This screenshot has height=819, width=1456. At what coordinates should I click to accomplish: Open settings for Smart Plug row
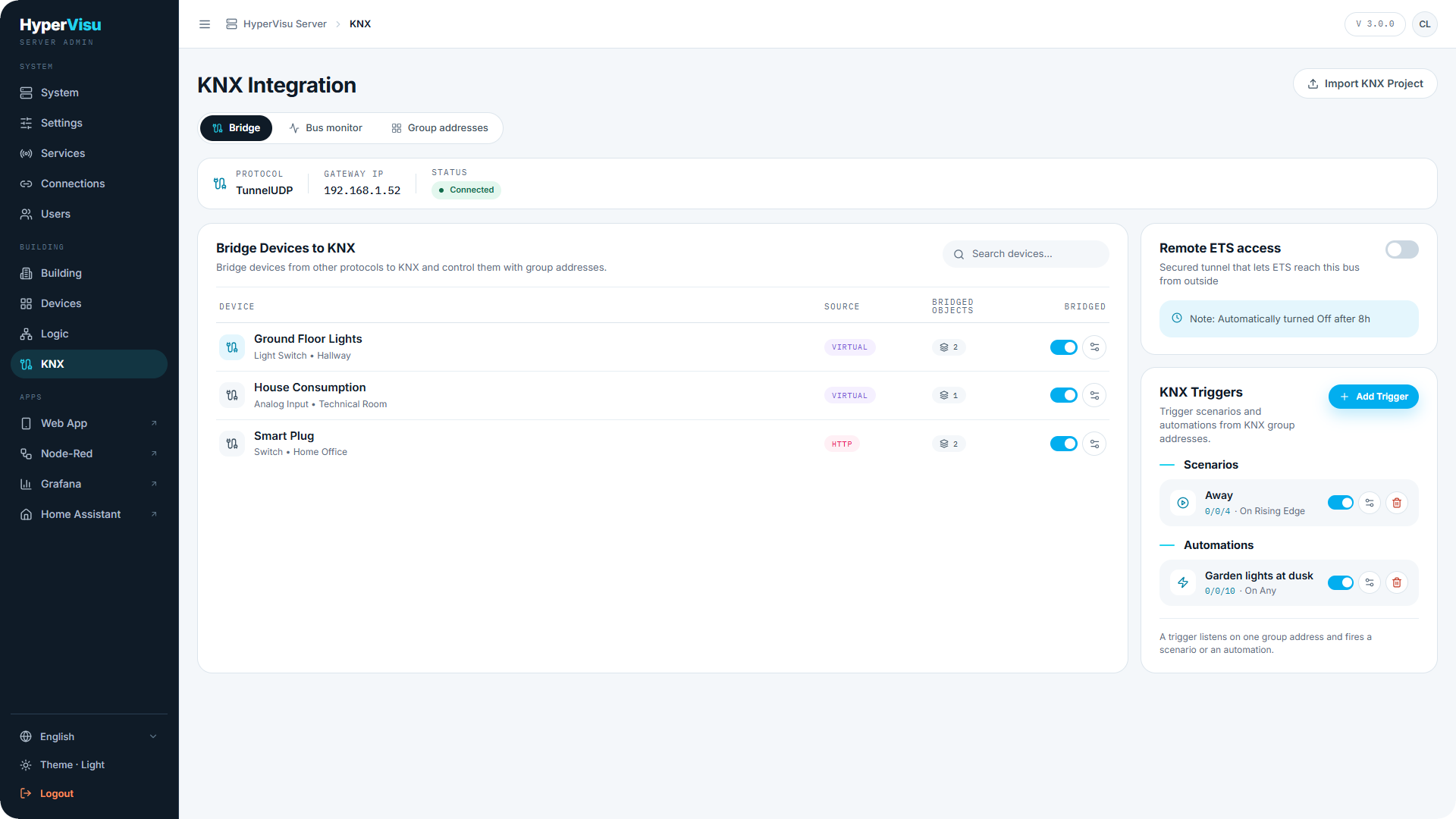(x=1094, y=444)
